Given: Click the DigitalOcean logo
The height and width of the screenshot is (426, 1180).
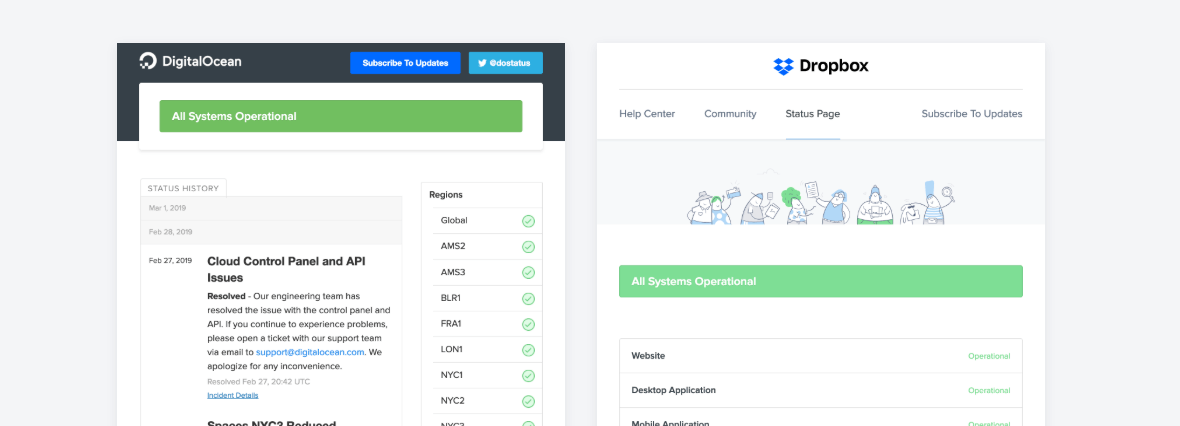Looking at the screenshot, I should pyautogui.click(x=190, y=62).
